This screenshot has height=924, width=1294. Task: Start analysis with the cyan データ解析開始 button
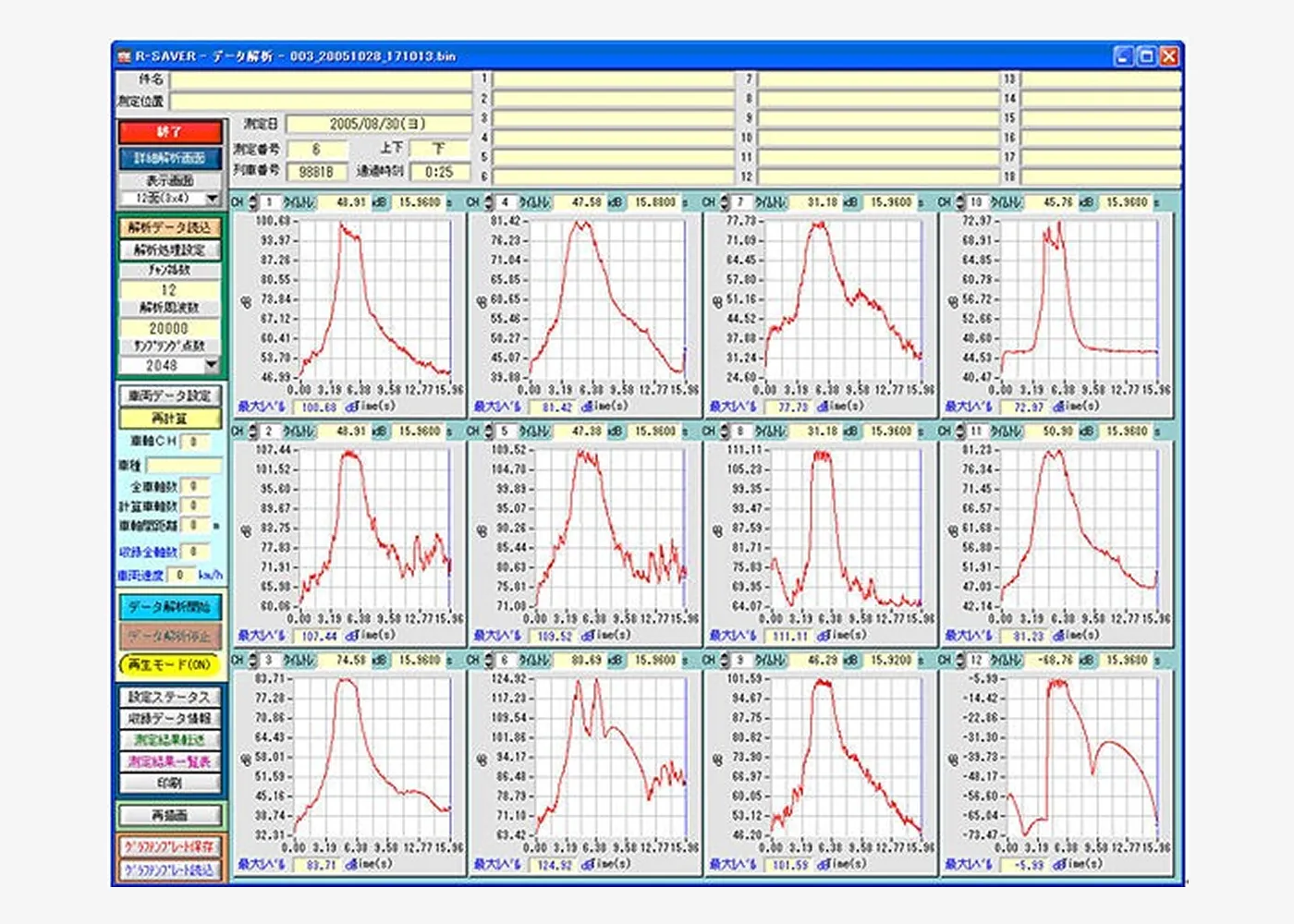pos(169,607)
